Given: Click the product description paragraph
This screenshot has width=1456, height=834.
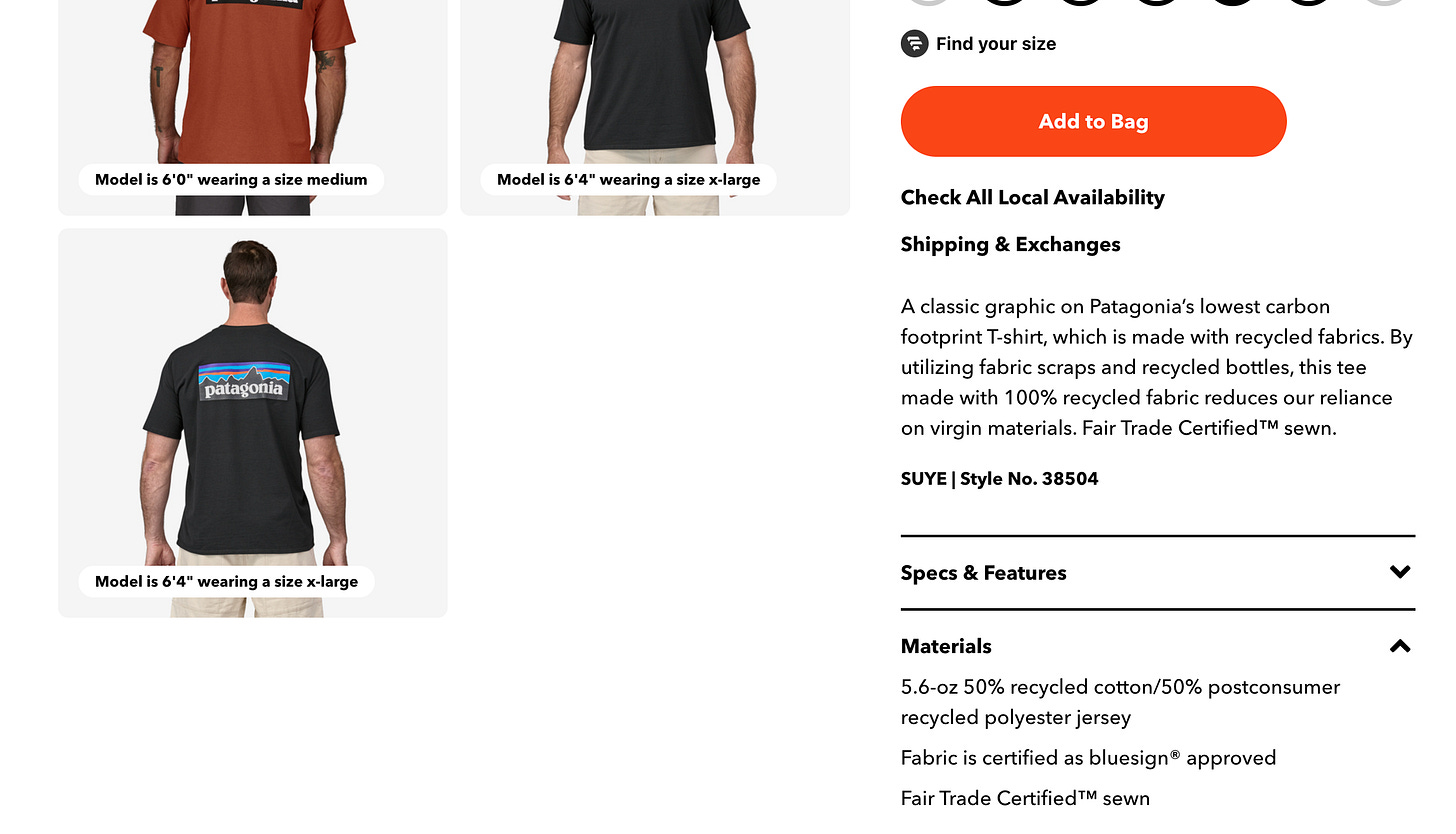Looking at the screenshot, I should click(1157, 367).
